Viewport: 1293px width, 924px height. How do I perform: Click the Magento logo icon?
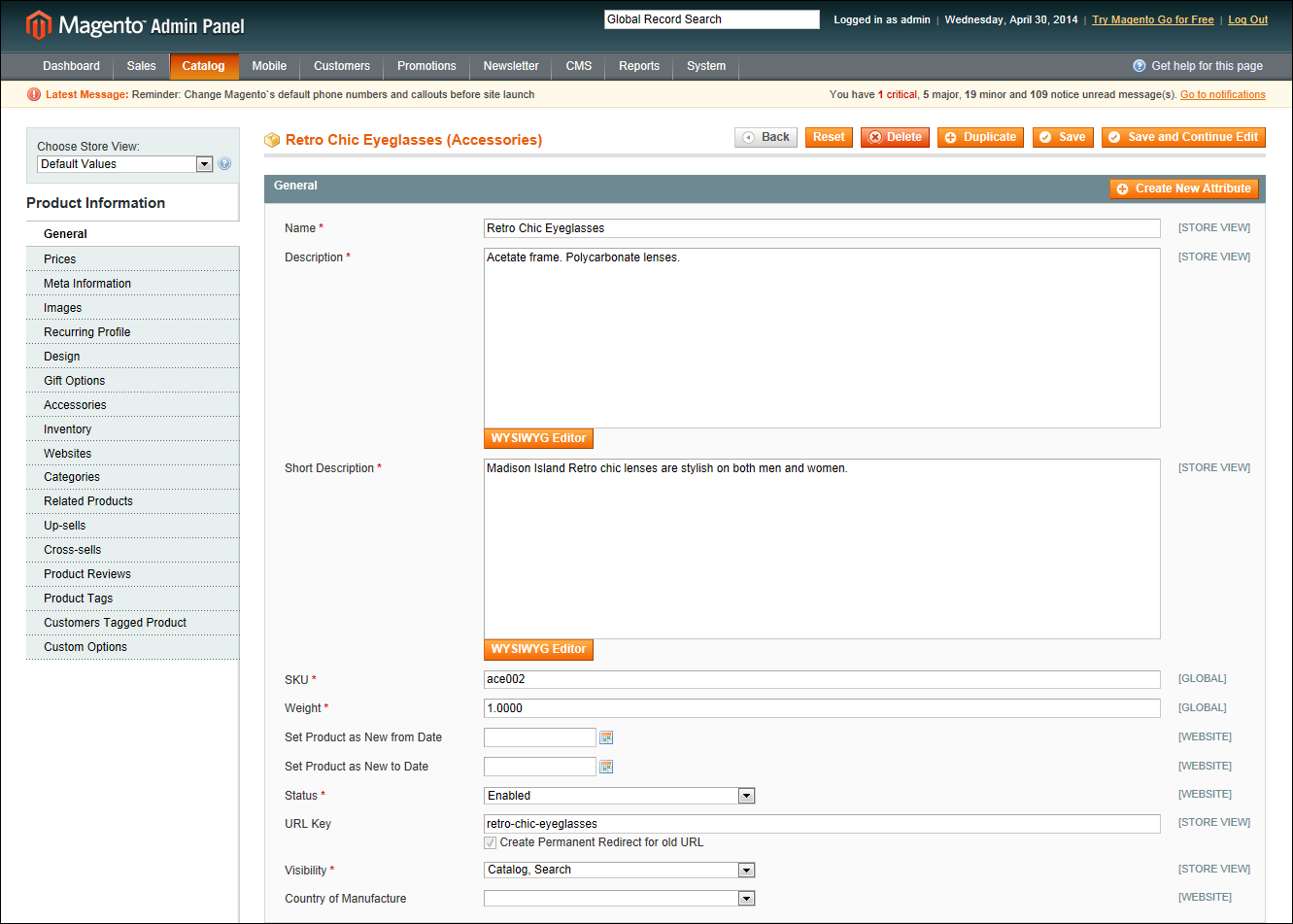39,25
